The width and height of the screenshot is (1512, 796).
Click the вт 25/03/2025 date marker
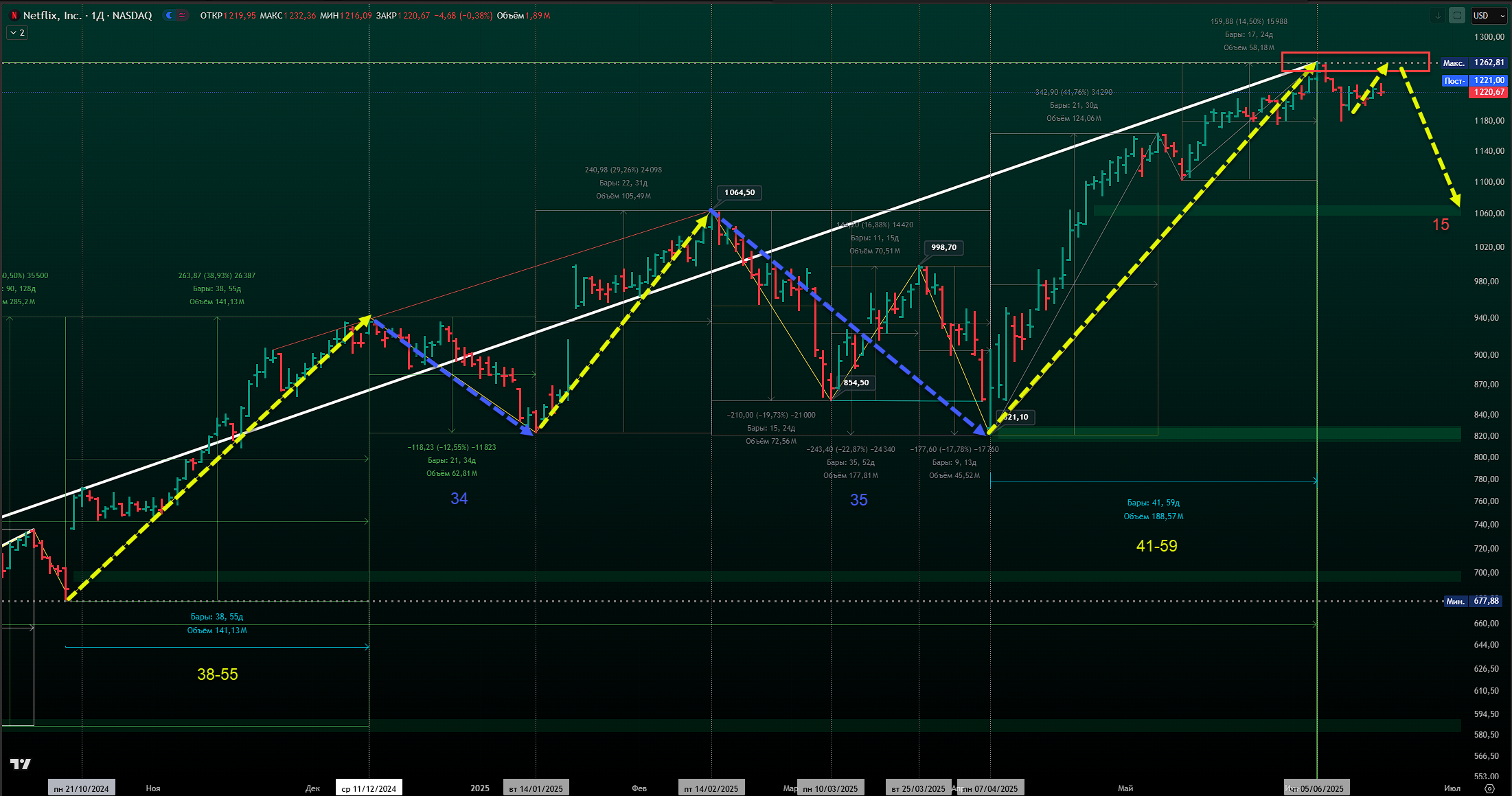click(919, 788)
